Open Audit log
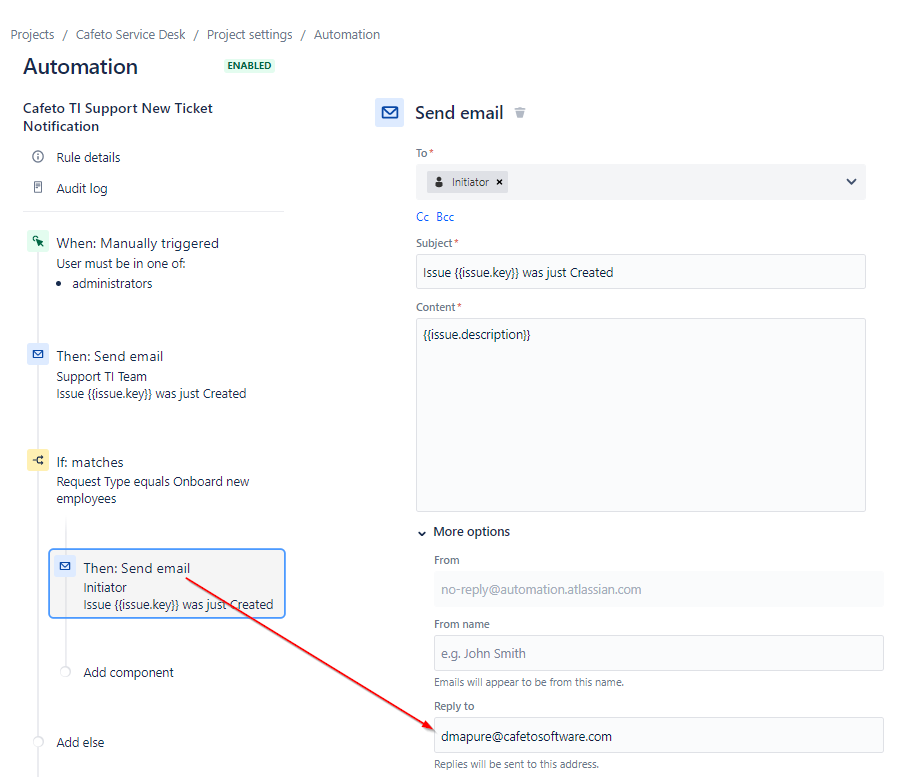Screen dimensions: 899x777 [x=82, y=188]
